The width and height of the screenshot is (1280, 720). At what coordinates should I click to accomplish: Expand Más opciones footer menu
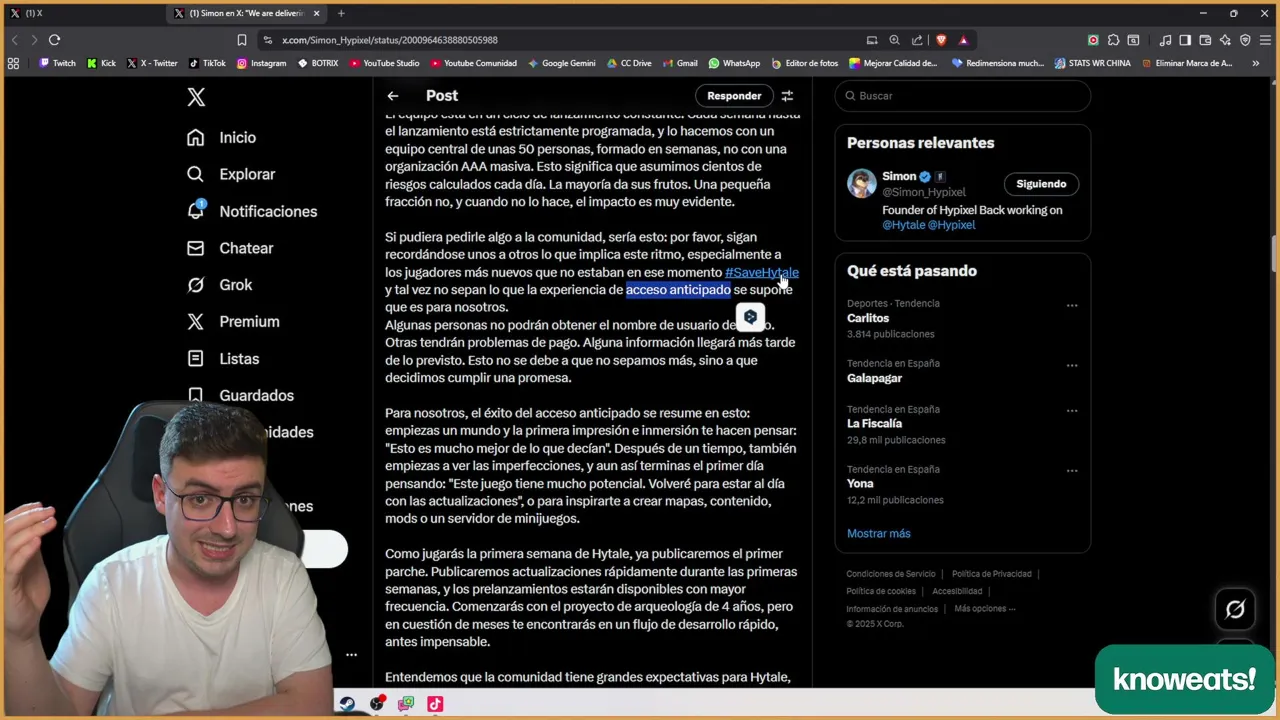[x=984, y=609]
